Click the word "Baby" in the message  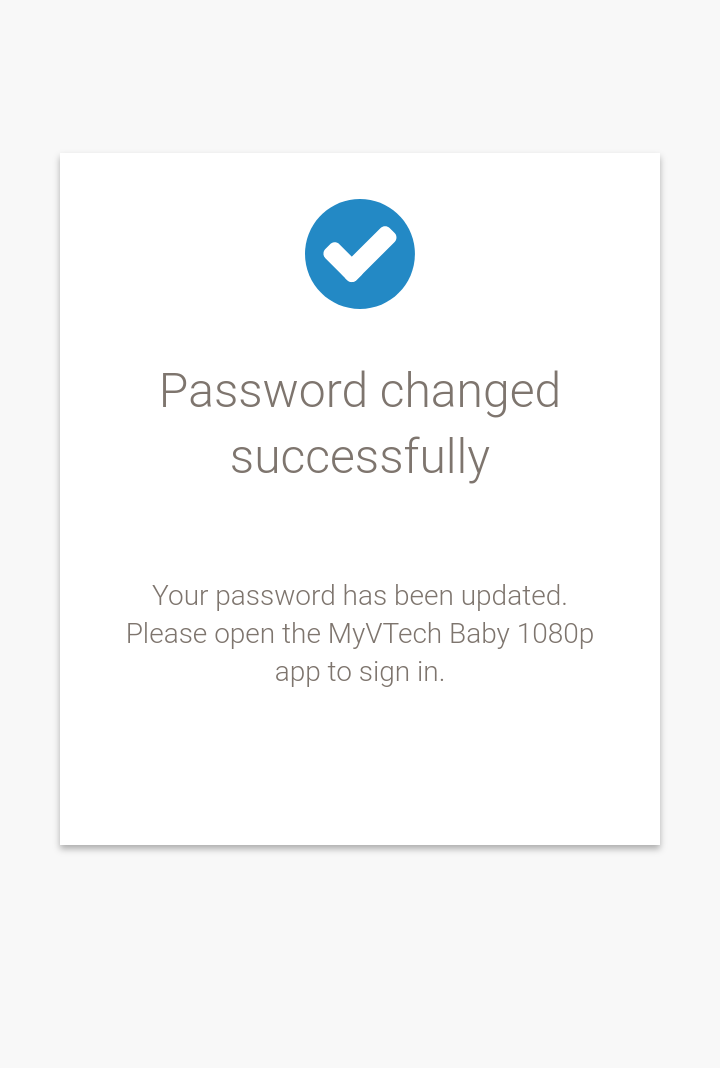click(480, 634)
